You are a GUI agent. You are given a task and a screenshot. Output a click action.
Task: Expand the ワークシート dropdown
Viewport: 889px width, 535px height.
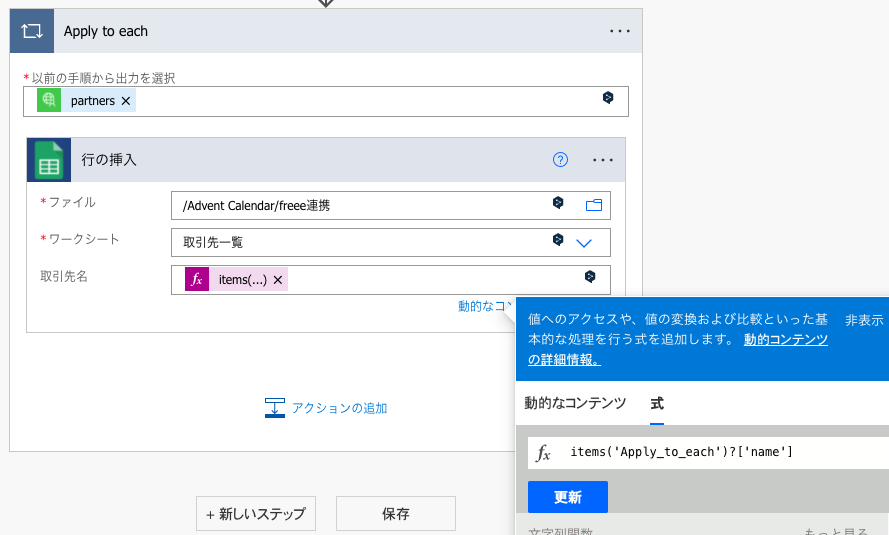(584, 243)
